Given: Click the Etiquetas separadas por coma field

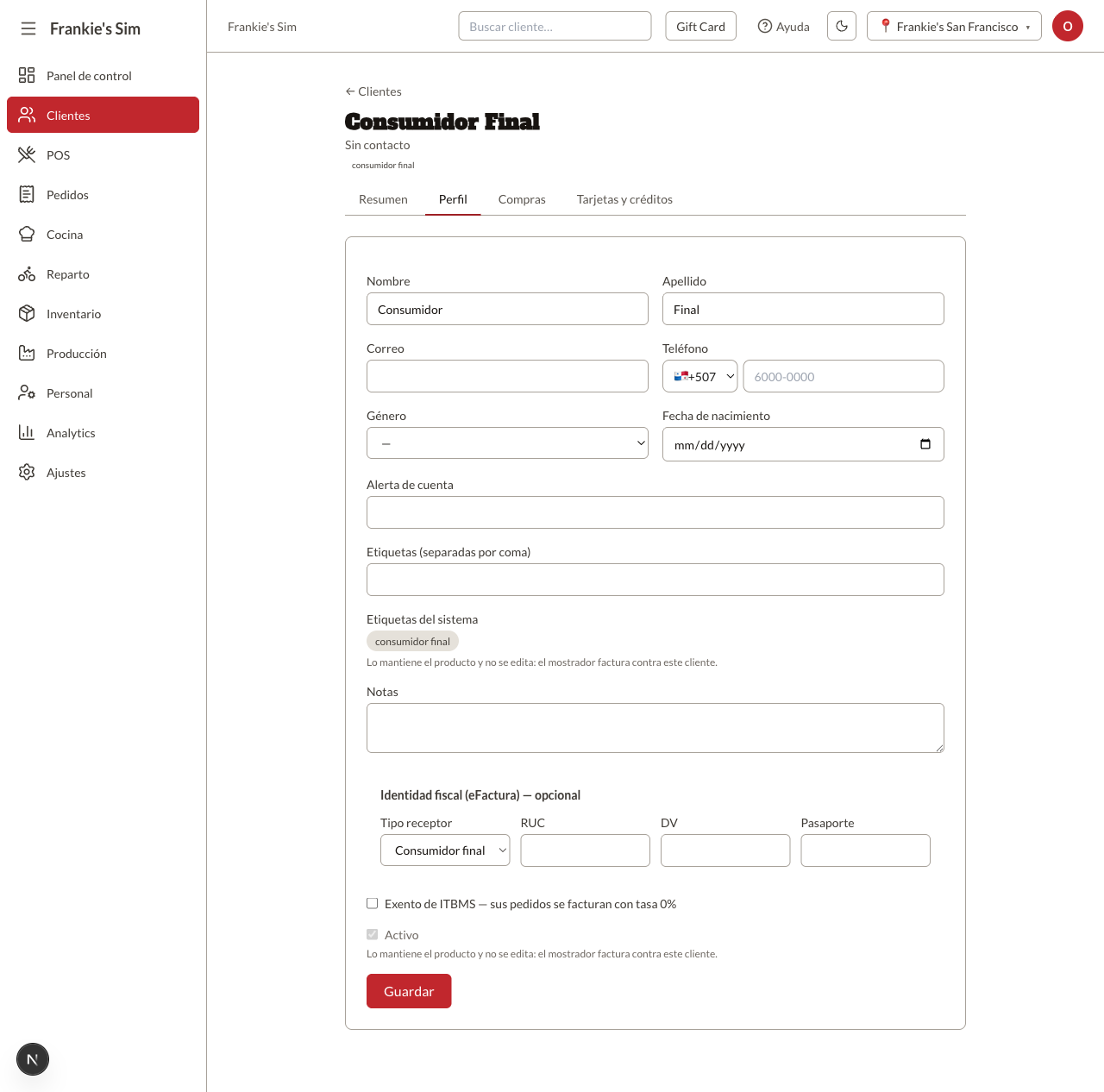Looking at the screenshot, I should point(655,580).
